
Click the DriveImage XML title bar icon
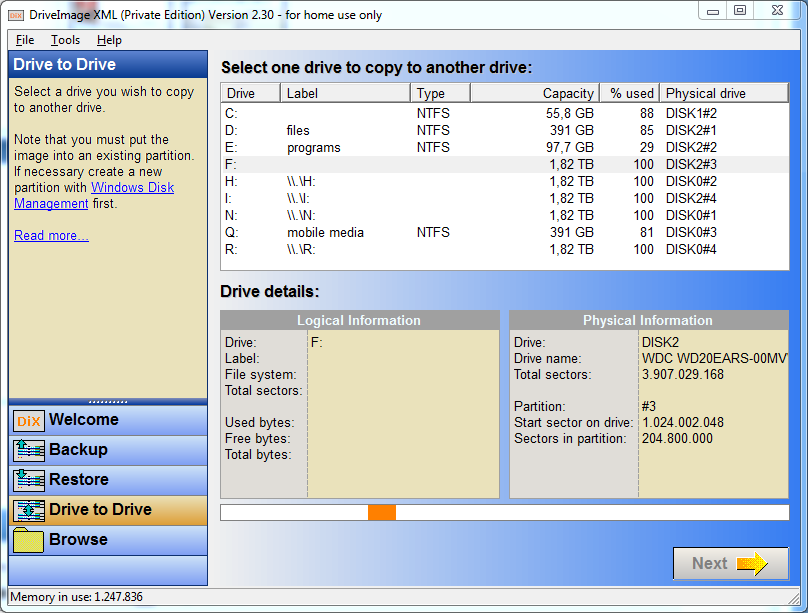point(15,15)
